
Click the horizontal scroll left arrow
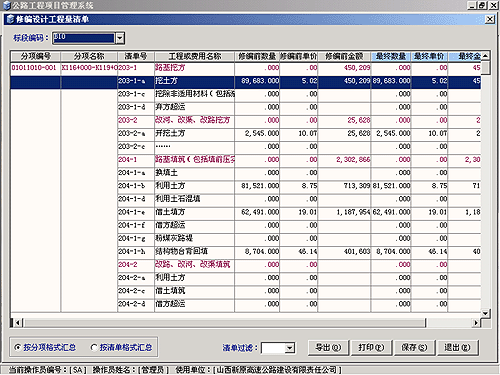18,323
